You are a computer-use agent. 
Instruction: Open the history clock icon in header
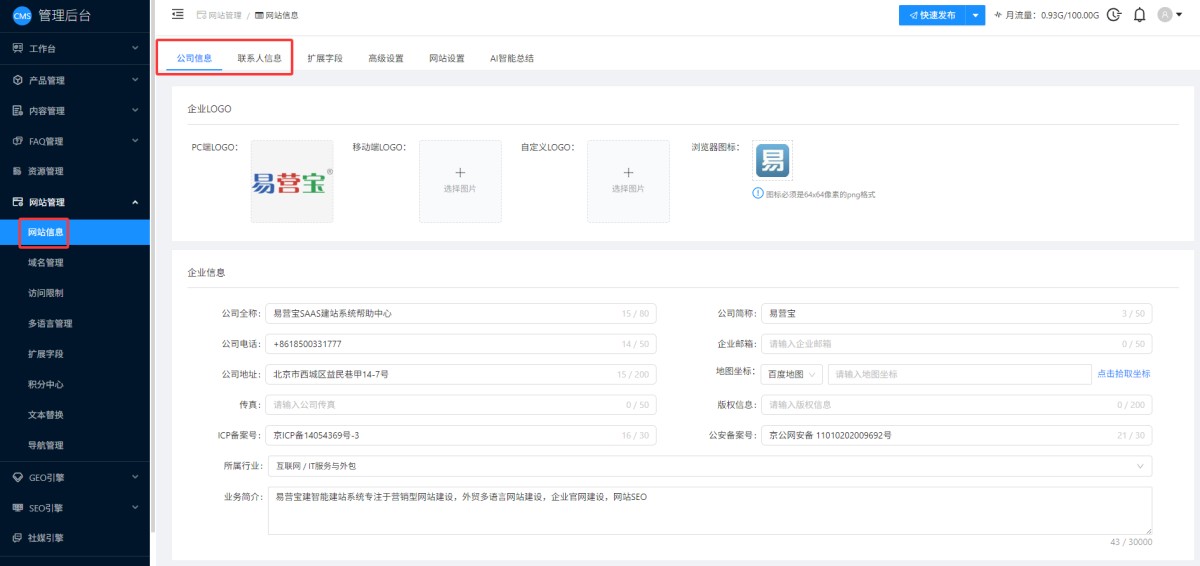point(1114,15)
